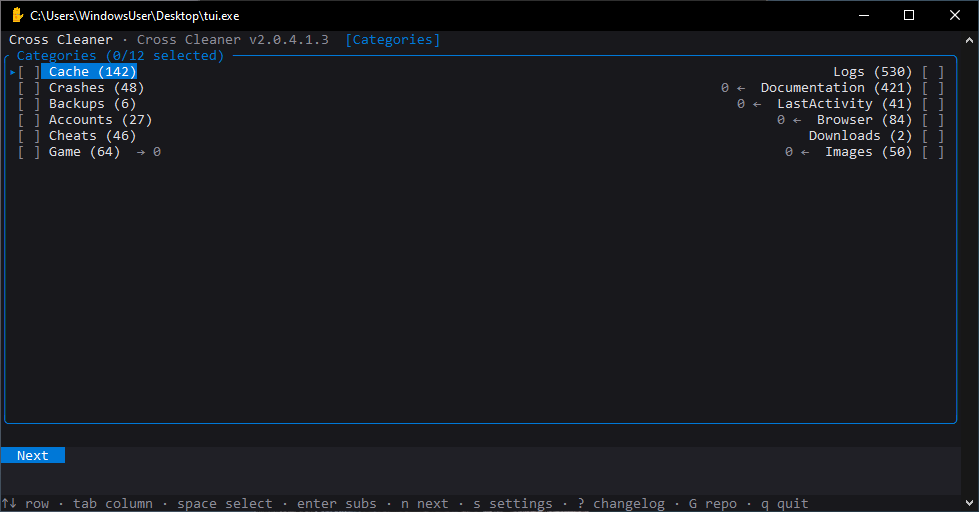The width and height of the screenshot is (979, 512).
Task: Click the 'space select' shortcut hint
Action: point(225,503)
